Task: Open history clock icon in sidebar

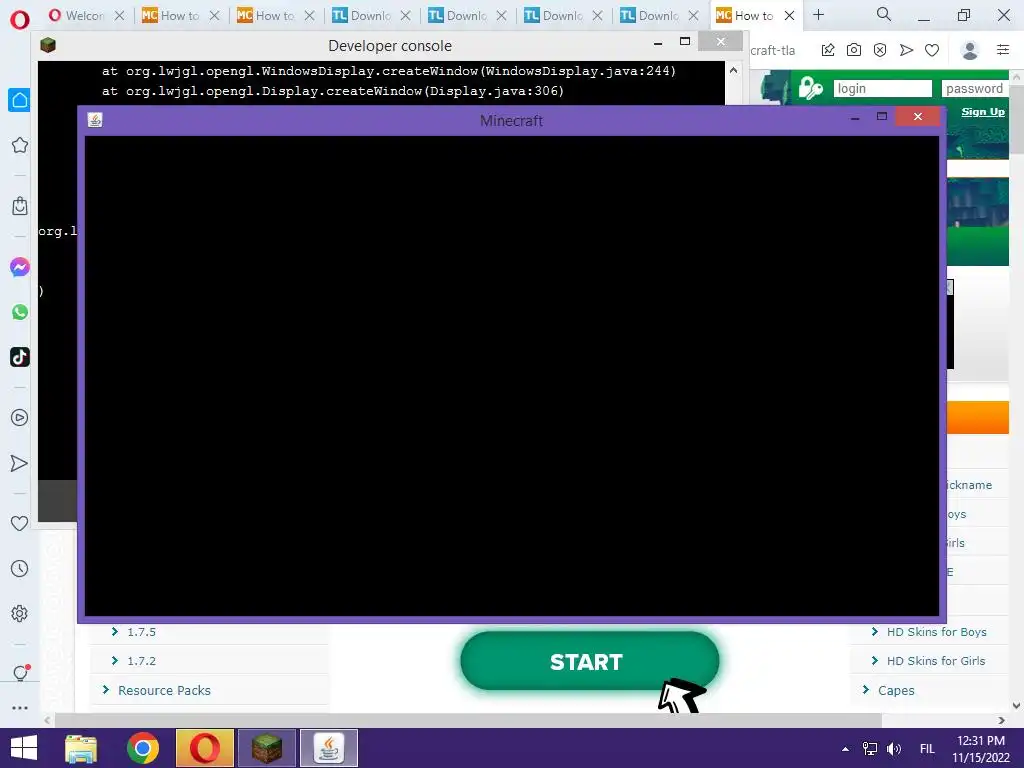Action: [20, 568]
